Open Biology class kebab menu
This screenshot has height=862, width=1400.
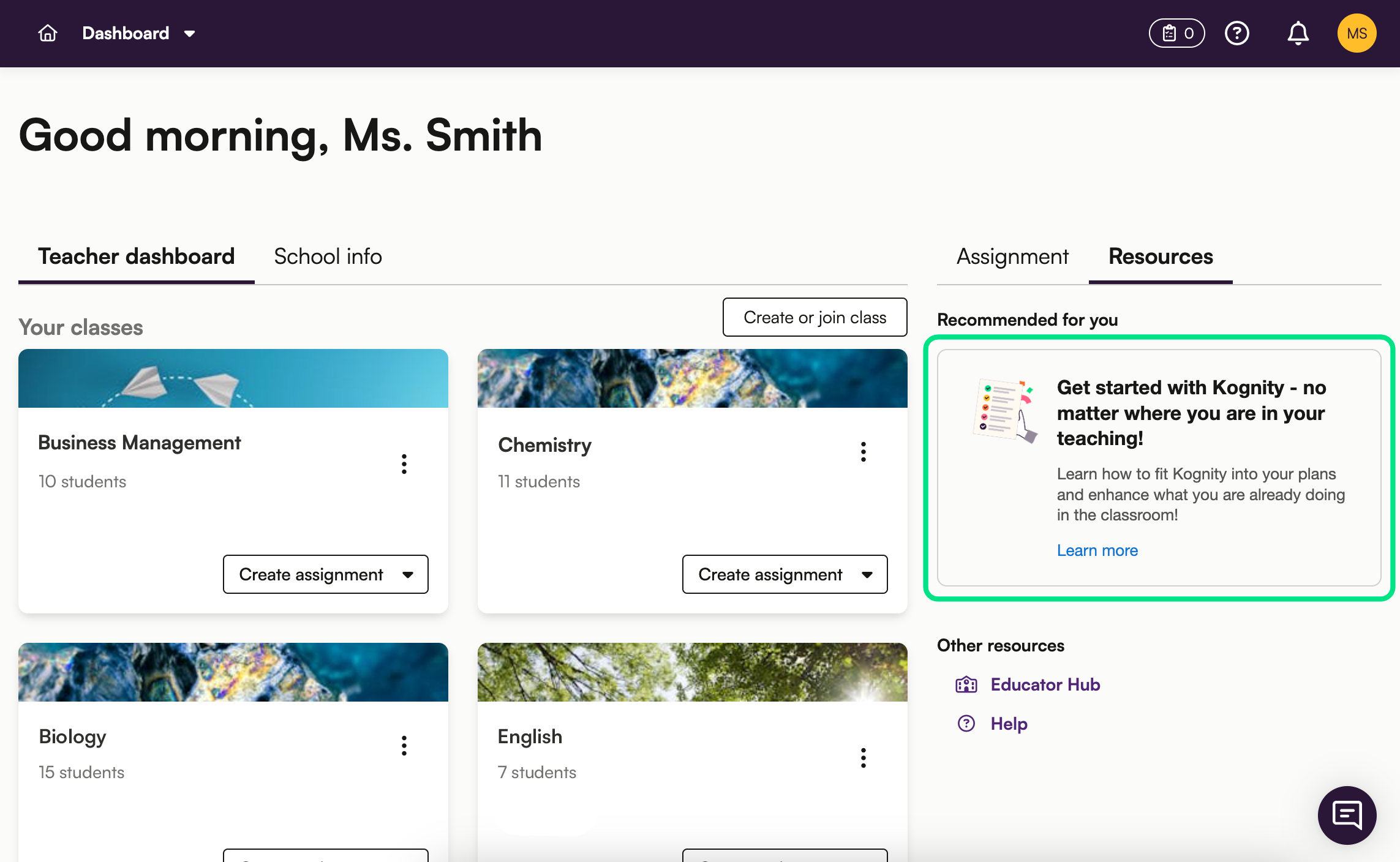point(404,746)
